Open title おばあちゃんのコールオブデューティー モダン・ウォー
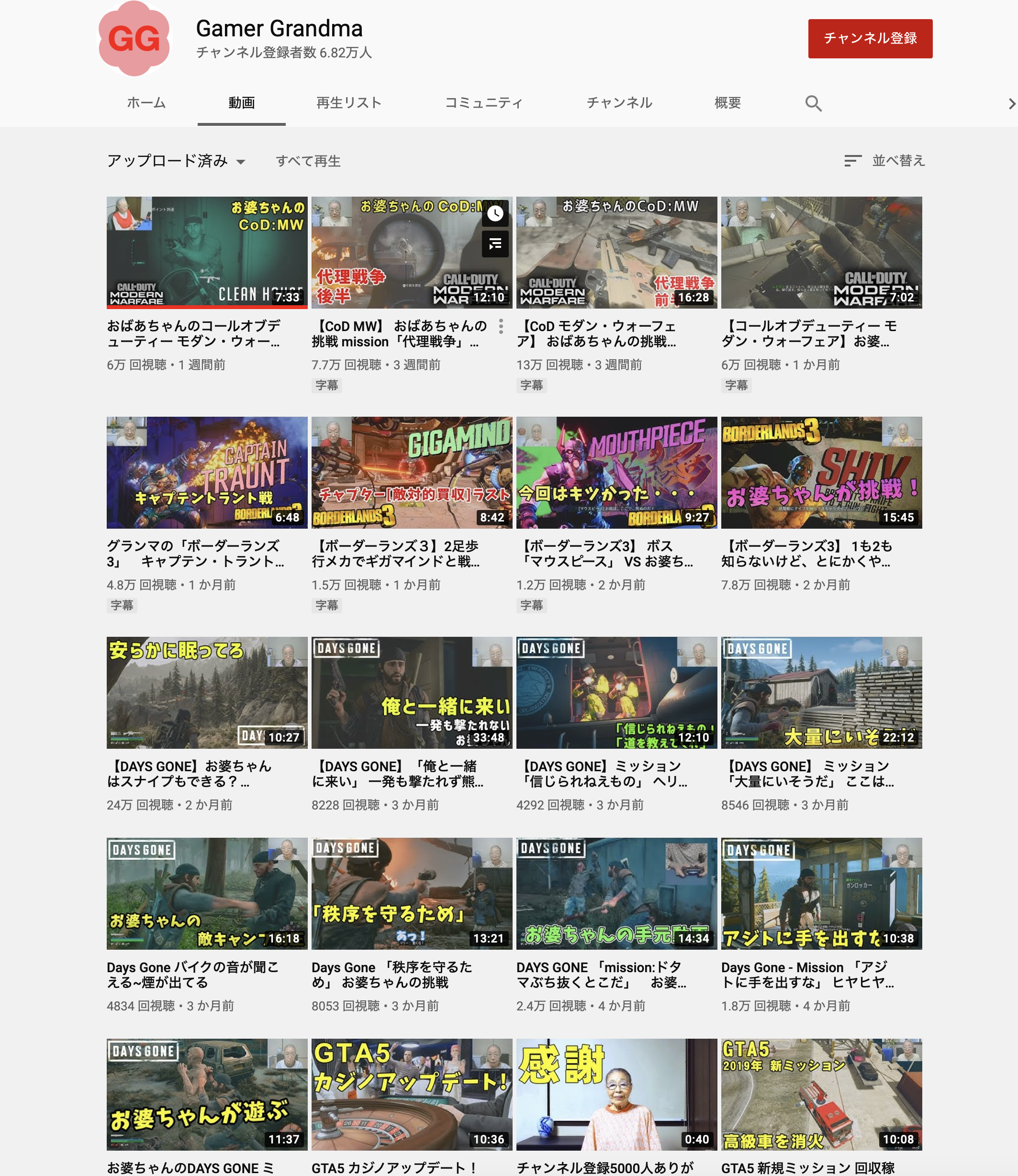The image size is (1018, 1176). 194,334
